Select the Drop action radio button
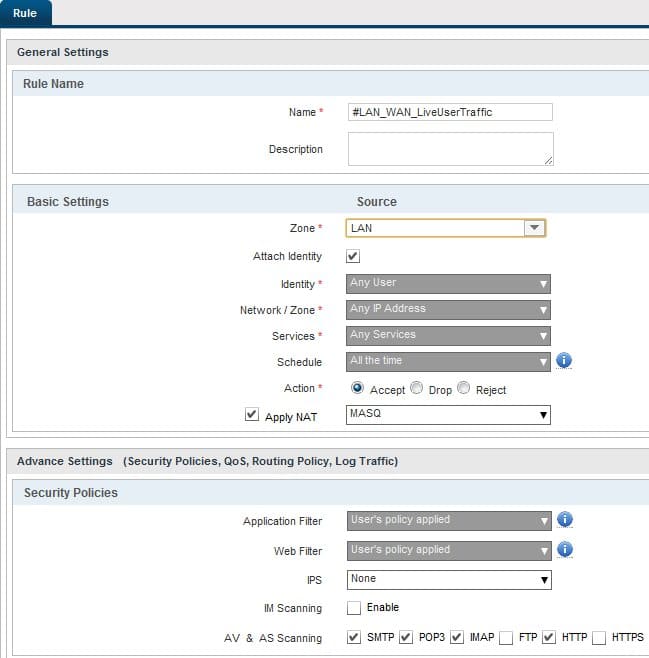Viewport: 649px width, 658px height. (417, 389)
